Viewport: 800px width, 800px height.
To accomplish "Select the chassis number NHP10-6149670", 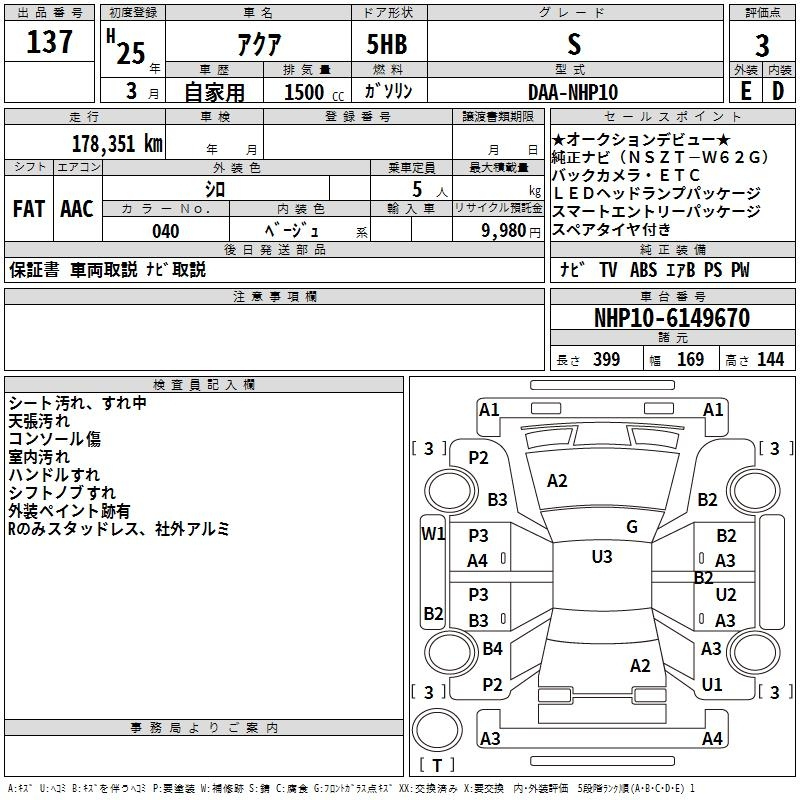I will point(671,318).
